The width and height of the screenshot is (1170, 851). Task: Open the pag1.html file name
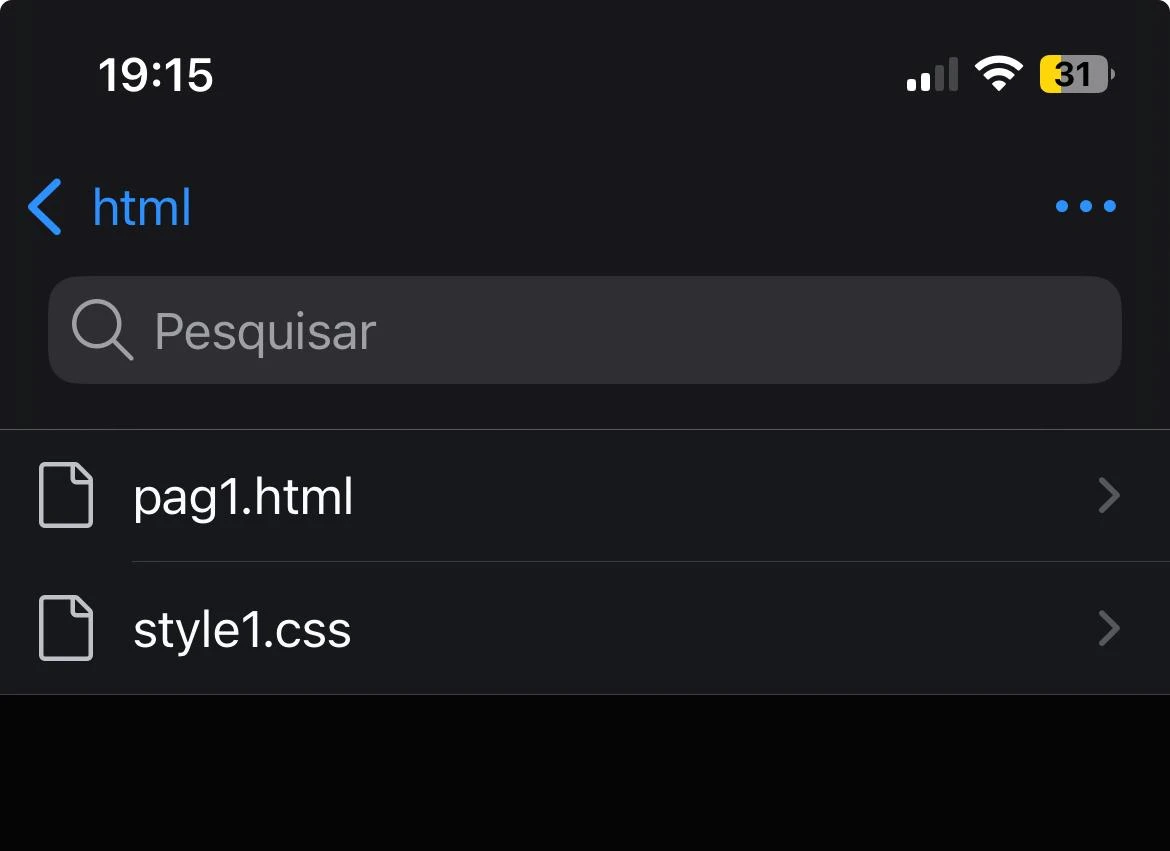tap(243, 496)
